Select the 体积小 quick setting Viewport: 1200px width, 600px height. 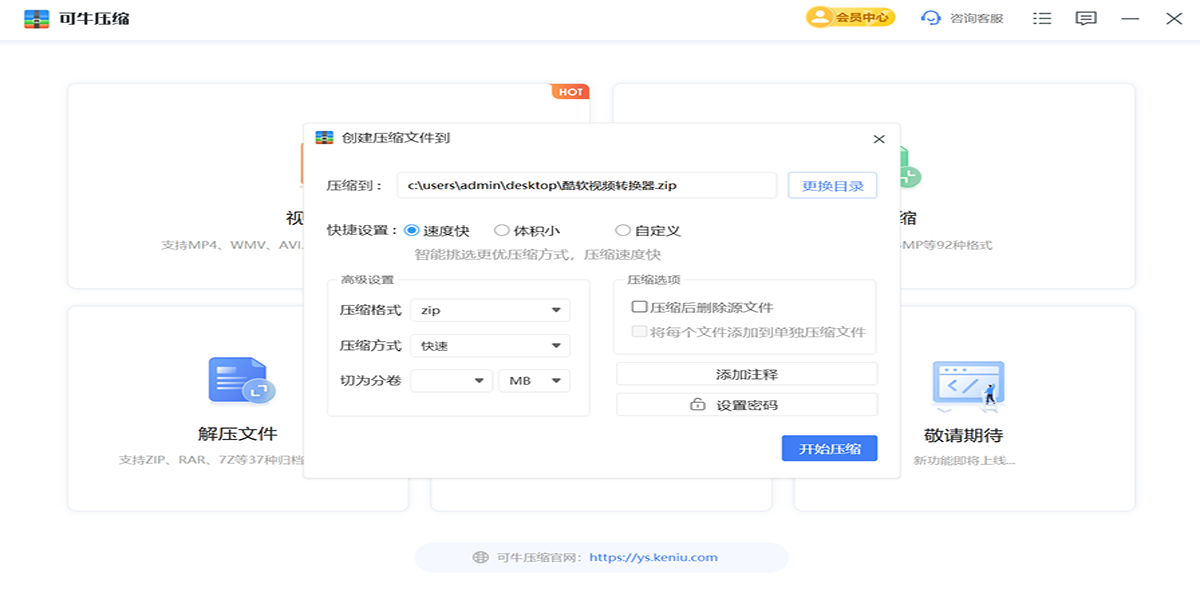point(527,230)
